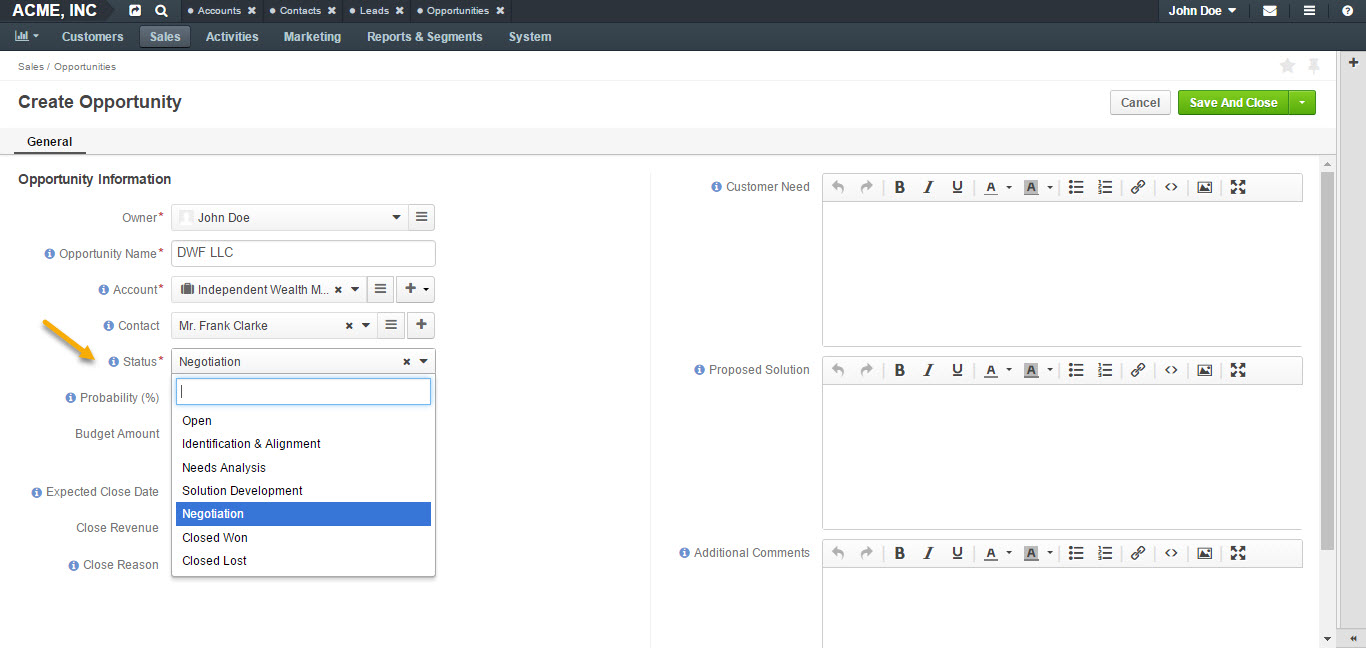Viewport: 1366px width, 648px height.
Task: Open the hamburger menu in top bar
Action: 1309,11
